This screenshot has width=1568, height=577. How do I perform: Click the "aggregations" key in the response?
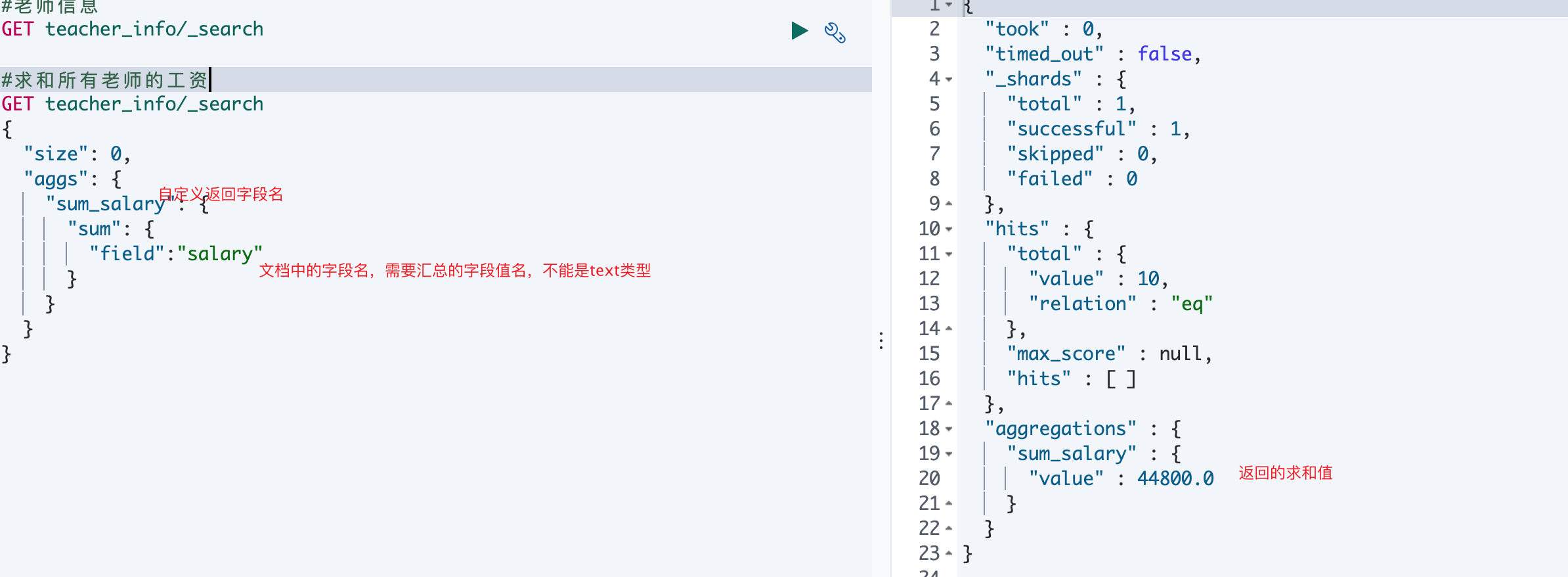(1060, 429)
